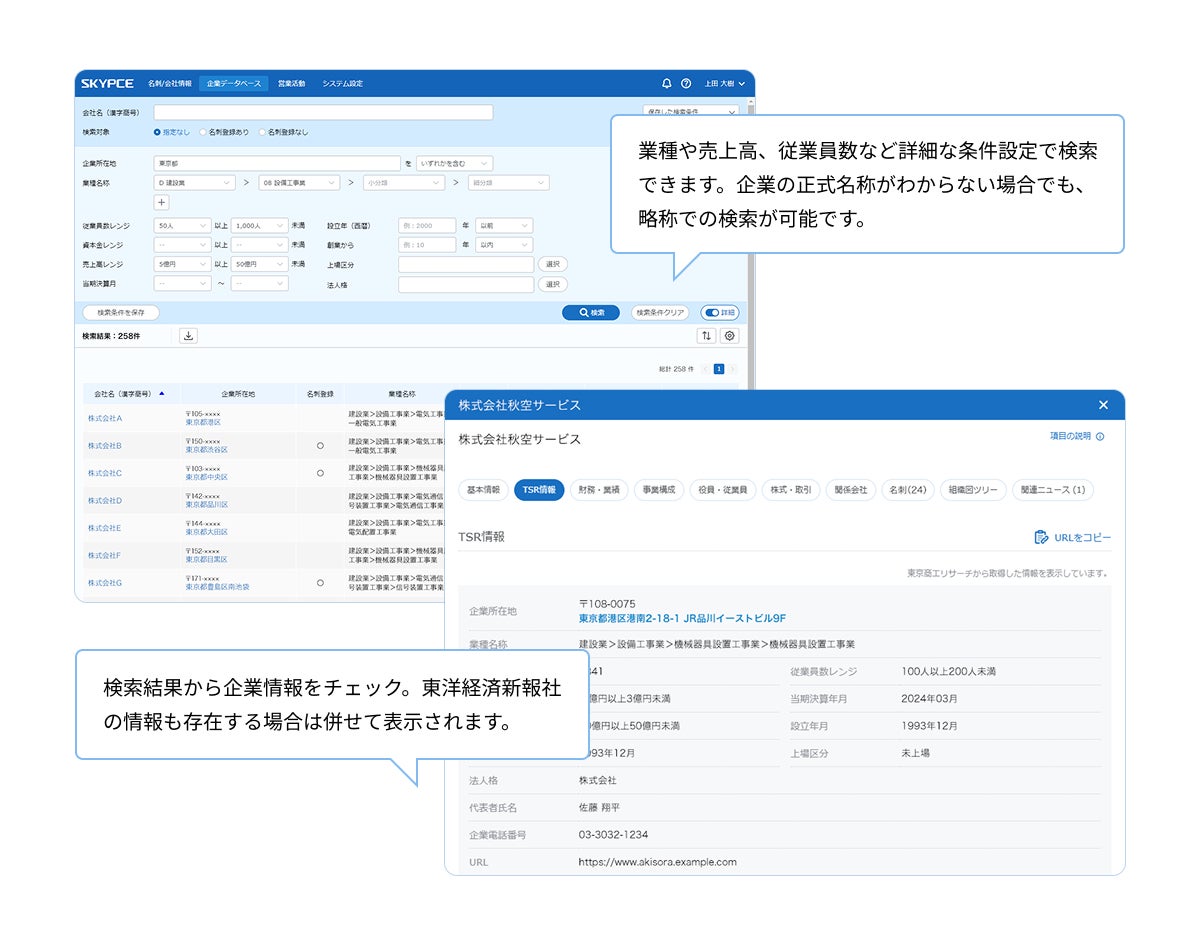
Task: Toggle the 詳細 search switch
Action: (719, 313)
